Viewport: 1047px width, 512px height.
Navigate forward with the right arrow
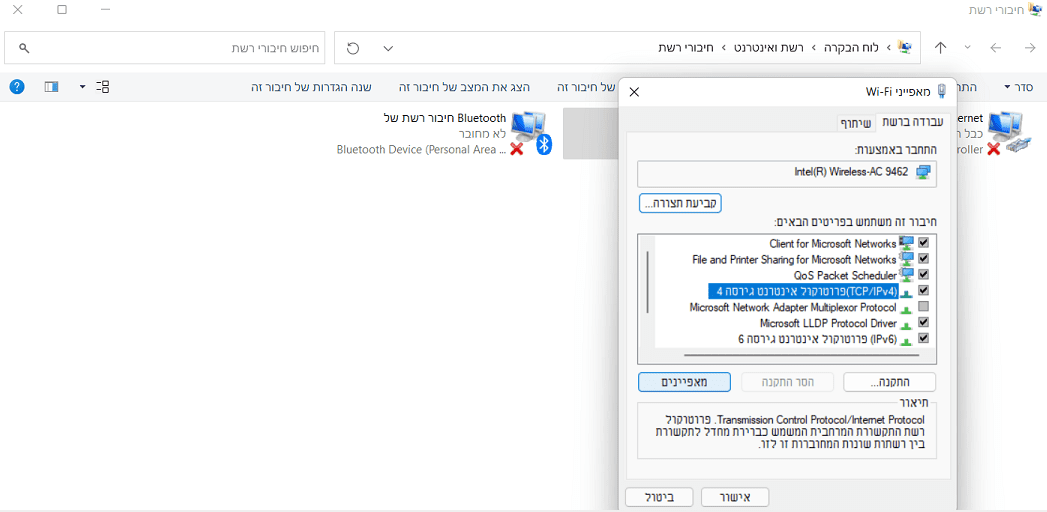tap(1030, 48)
